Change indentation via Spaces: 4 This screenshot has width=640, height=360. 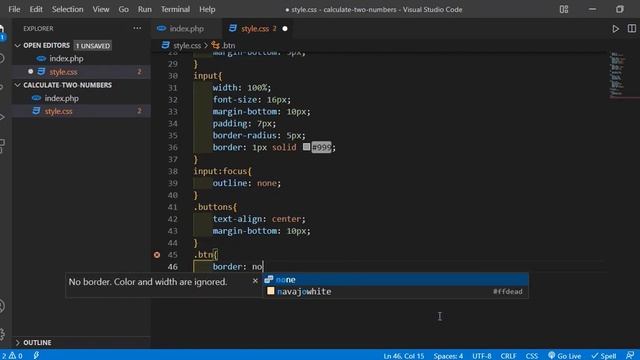tap(448, 356)
